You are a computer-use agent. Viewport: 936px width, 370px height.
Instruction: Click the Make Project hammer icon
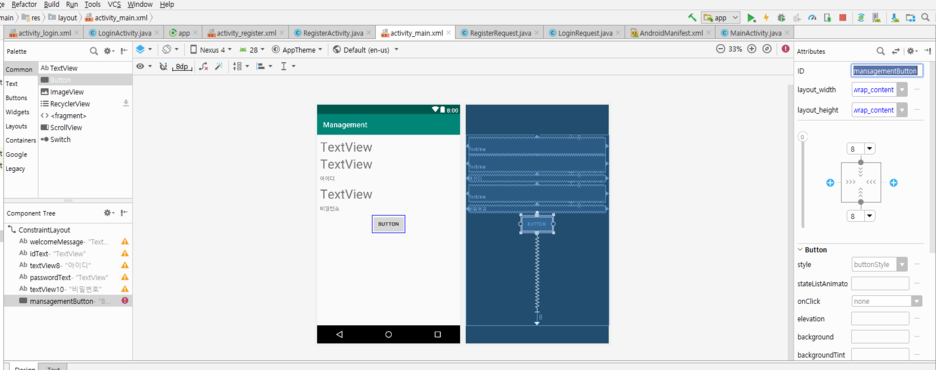click(x=692, y=18)
